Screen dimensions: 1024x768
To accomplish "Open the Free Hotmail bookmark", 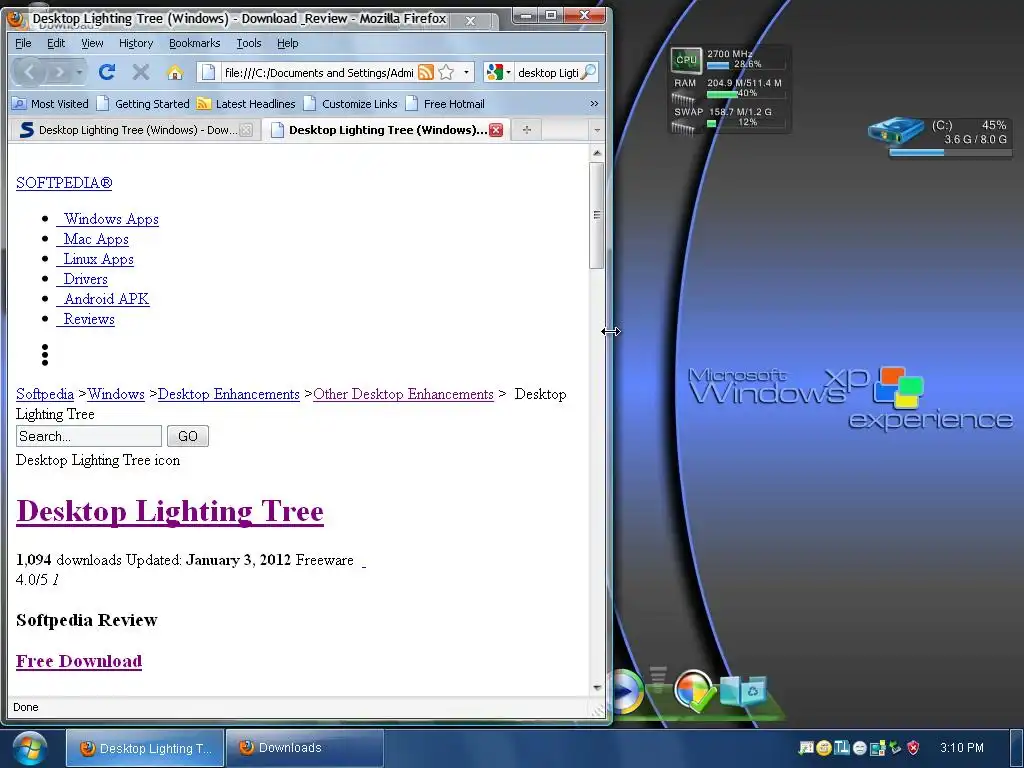I will [445, 104].
